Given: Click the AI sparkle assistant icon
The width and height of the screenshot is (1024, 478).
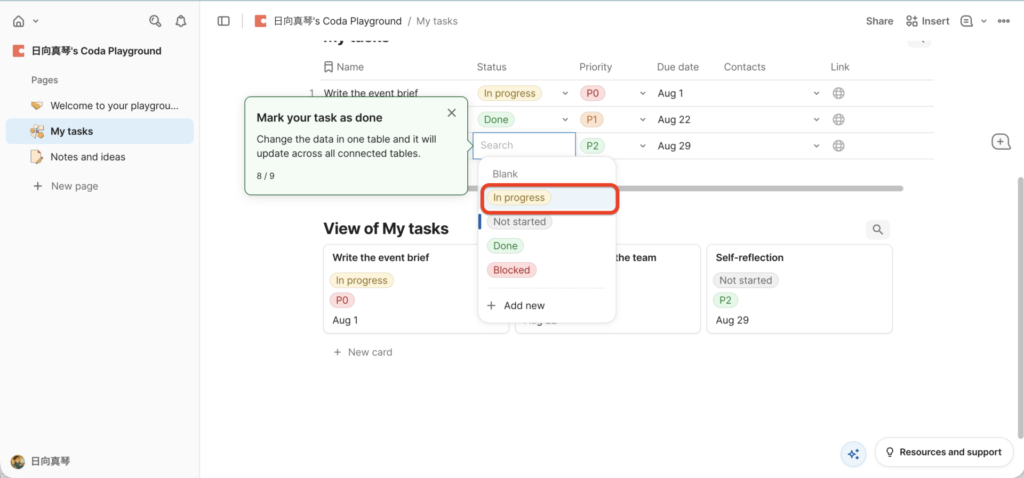Looking at the screenshot, I should coord(853,453).
